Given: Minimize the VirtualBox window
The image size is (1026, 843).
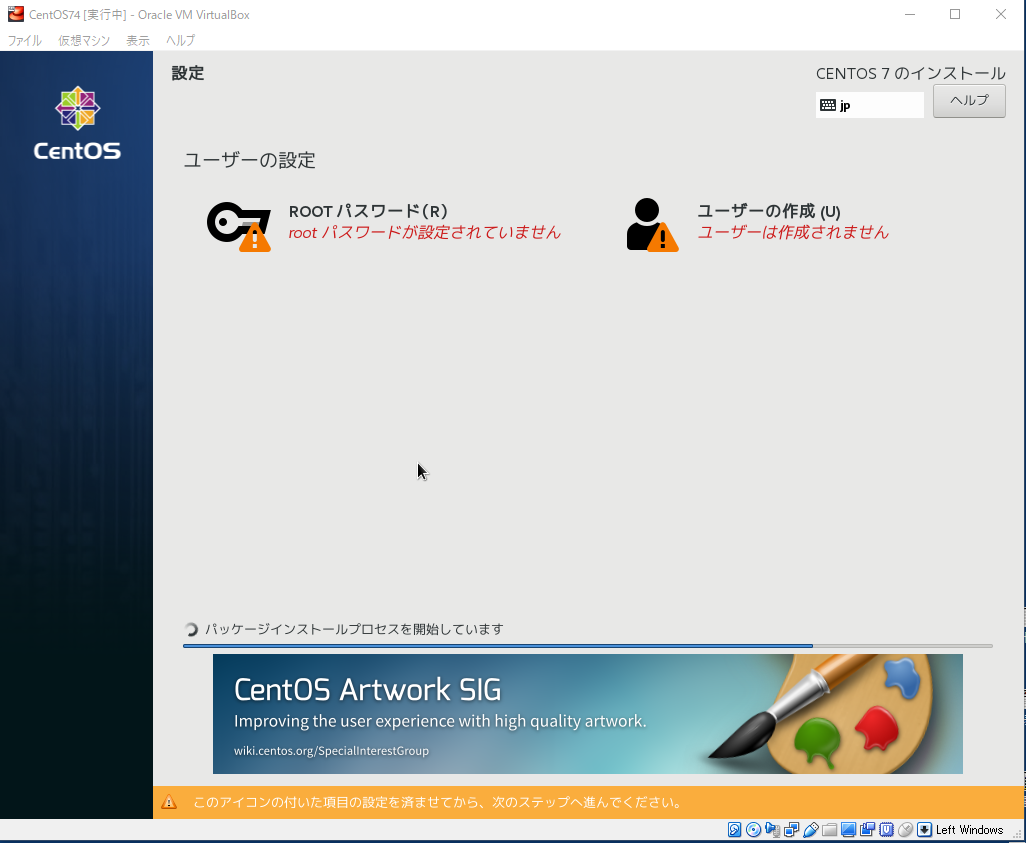Looking at the screenshot, I should (910, 14).
